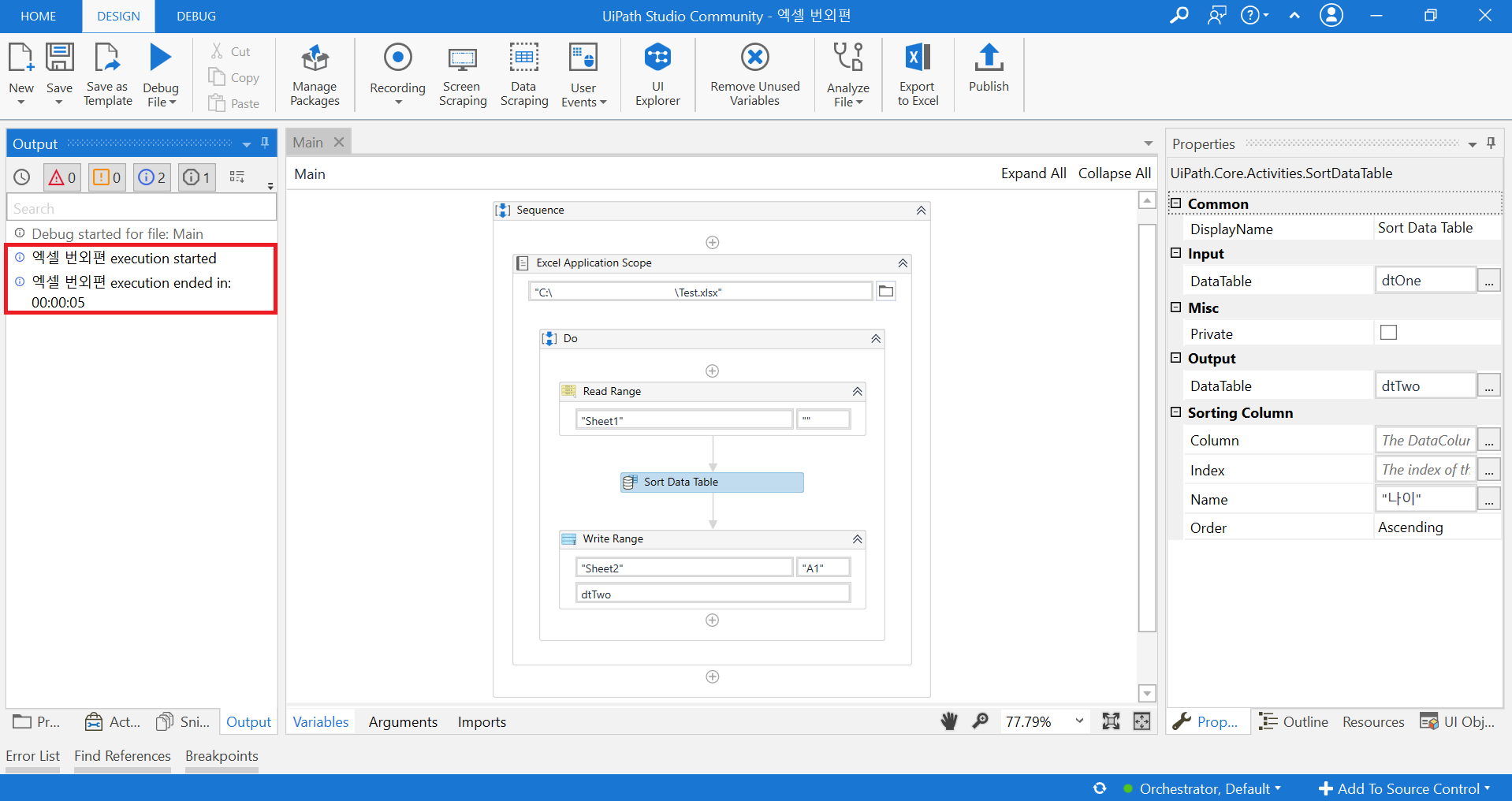Toggle warning messages filter in Output
This screenshot has width=1512, height=801.
pyautogui.click(x=107, y=177)
